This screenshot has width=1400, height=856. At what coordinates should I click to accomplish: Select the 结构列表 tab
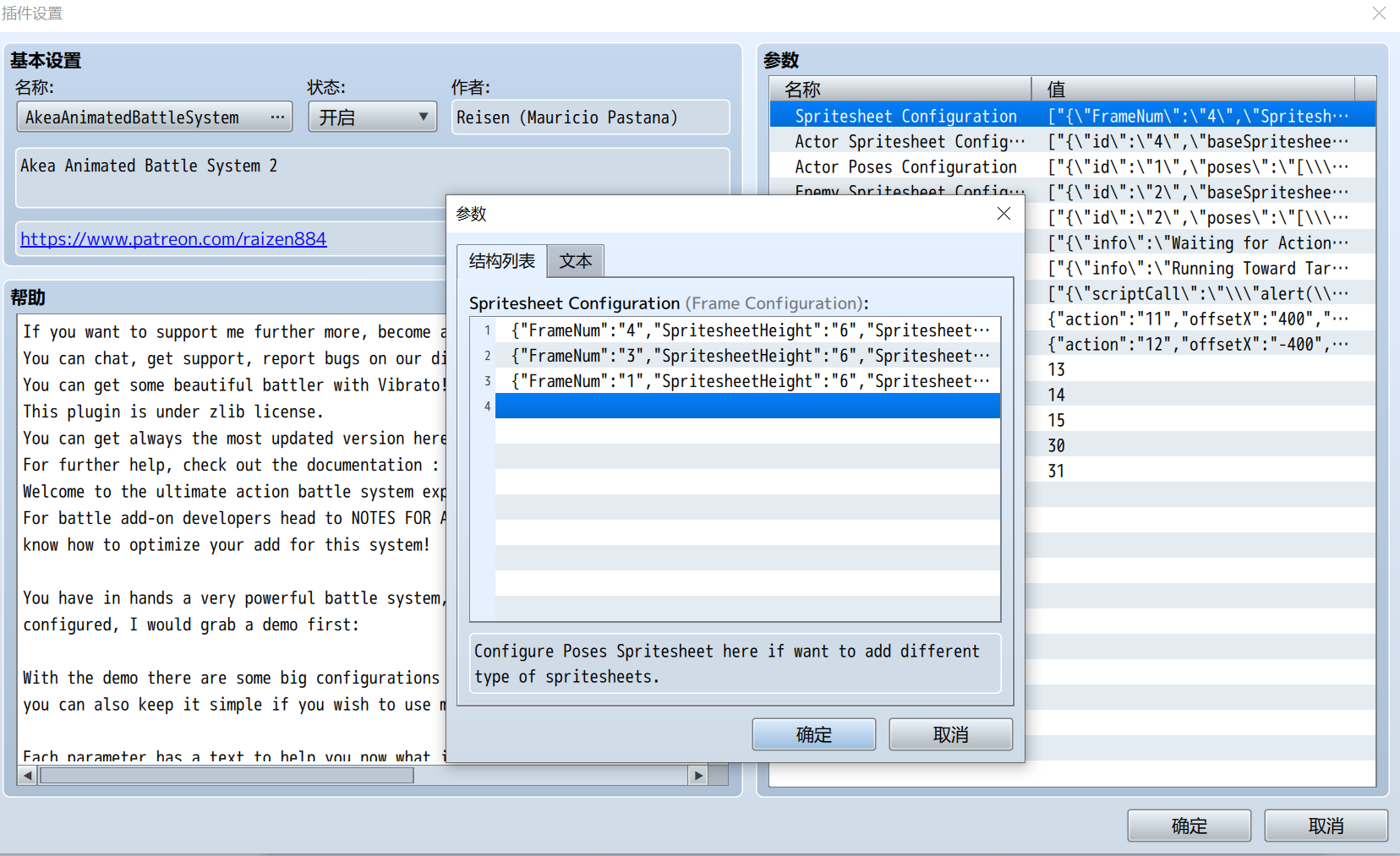(x=502, y=261)
